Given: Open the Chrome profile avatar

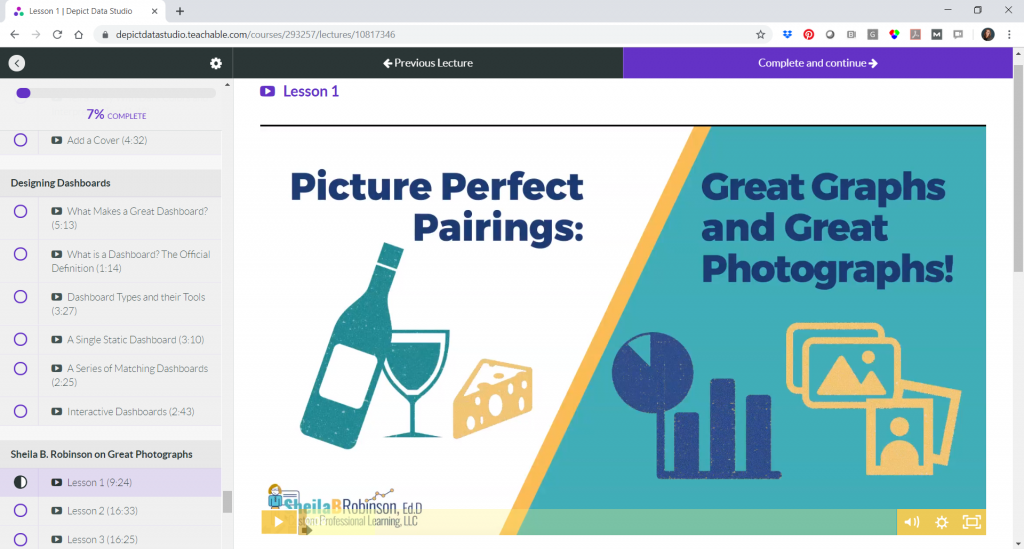Looking at the screenshot, I should (x=987, y=35).
